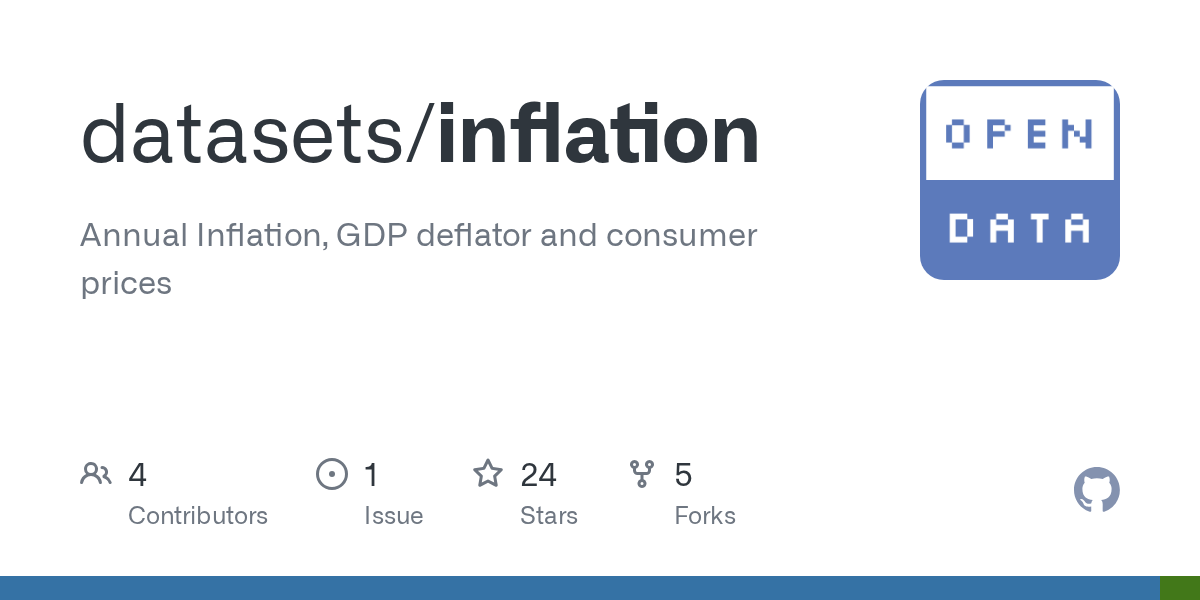
Task: Click the Forks label
Action: pyautogui.click(x=705, y=516)
